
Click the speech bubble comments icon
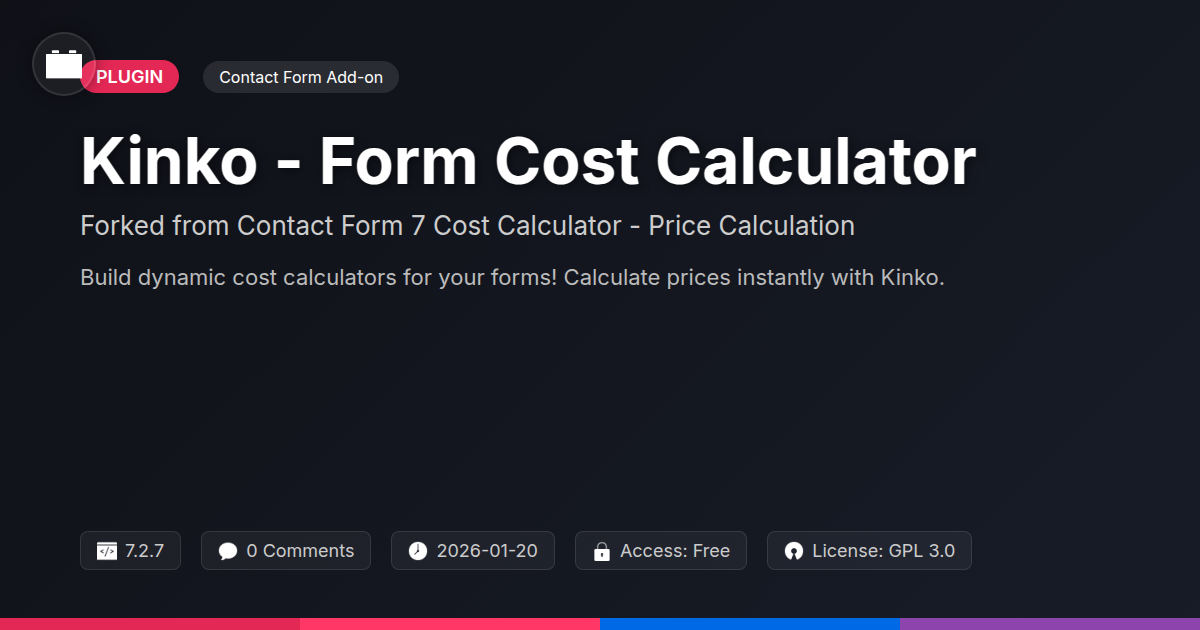[x=228, y=551]
